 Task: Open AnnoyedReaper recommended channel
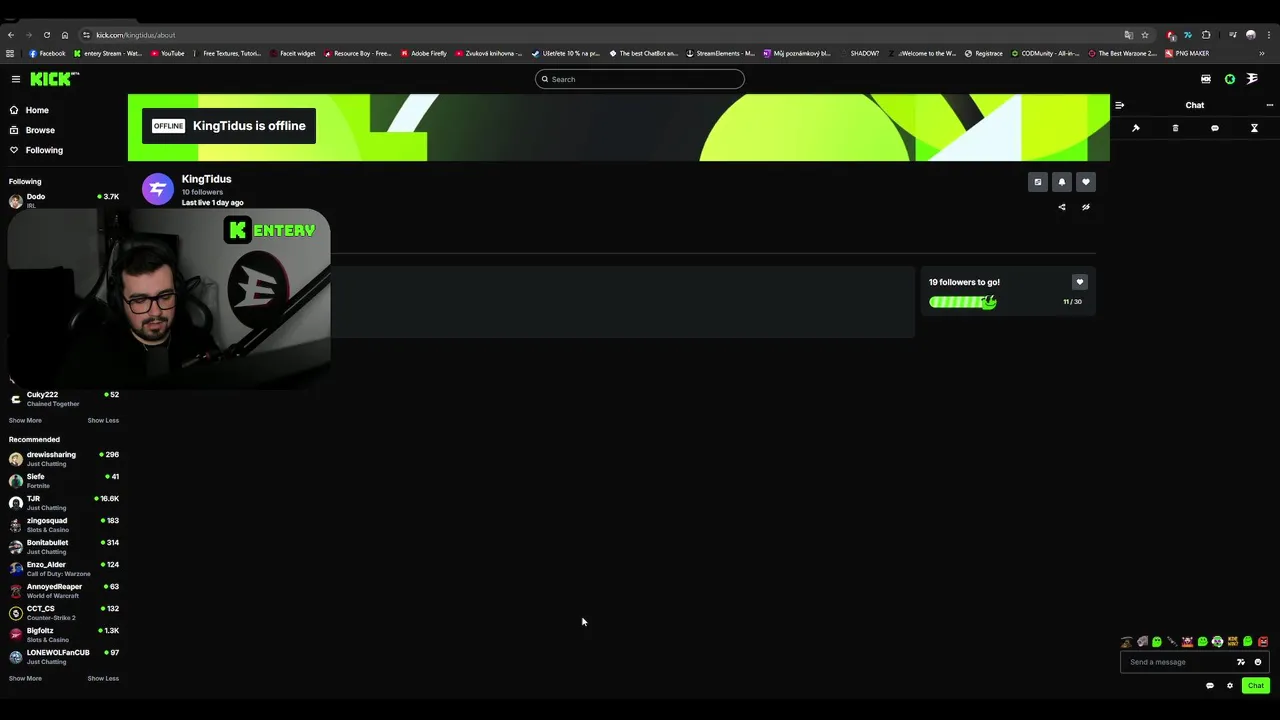click(x=64, y=590)
